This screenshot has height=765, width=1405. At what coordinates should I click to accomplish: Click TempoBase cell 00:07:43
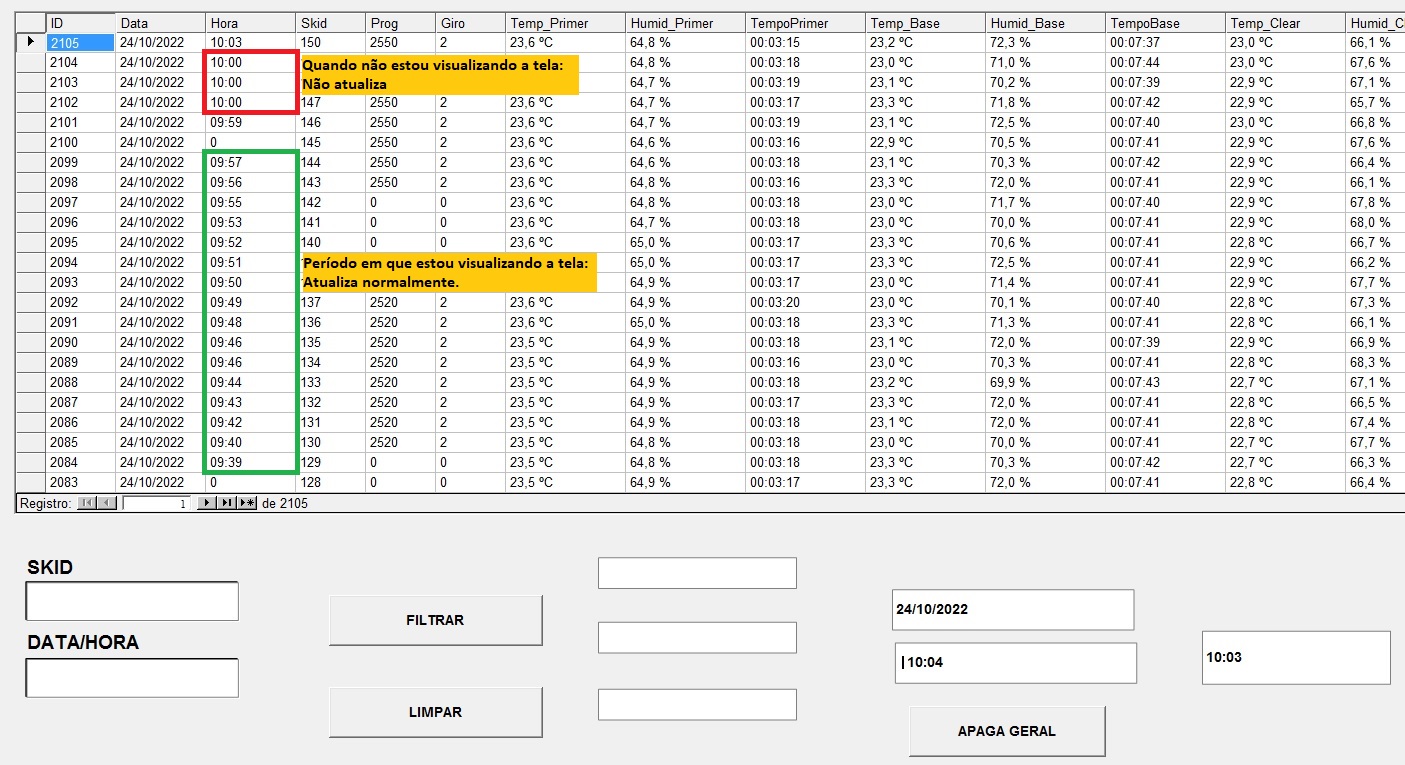(1165, 382)
